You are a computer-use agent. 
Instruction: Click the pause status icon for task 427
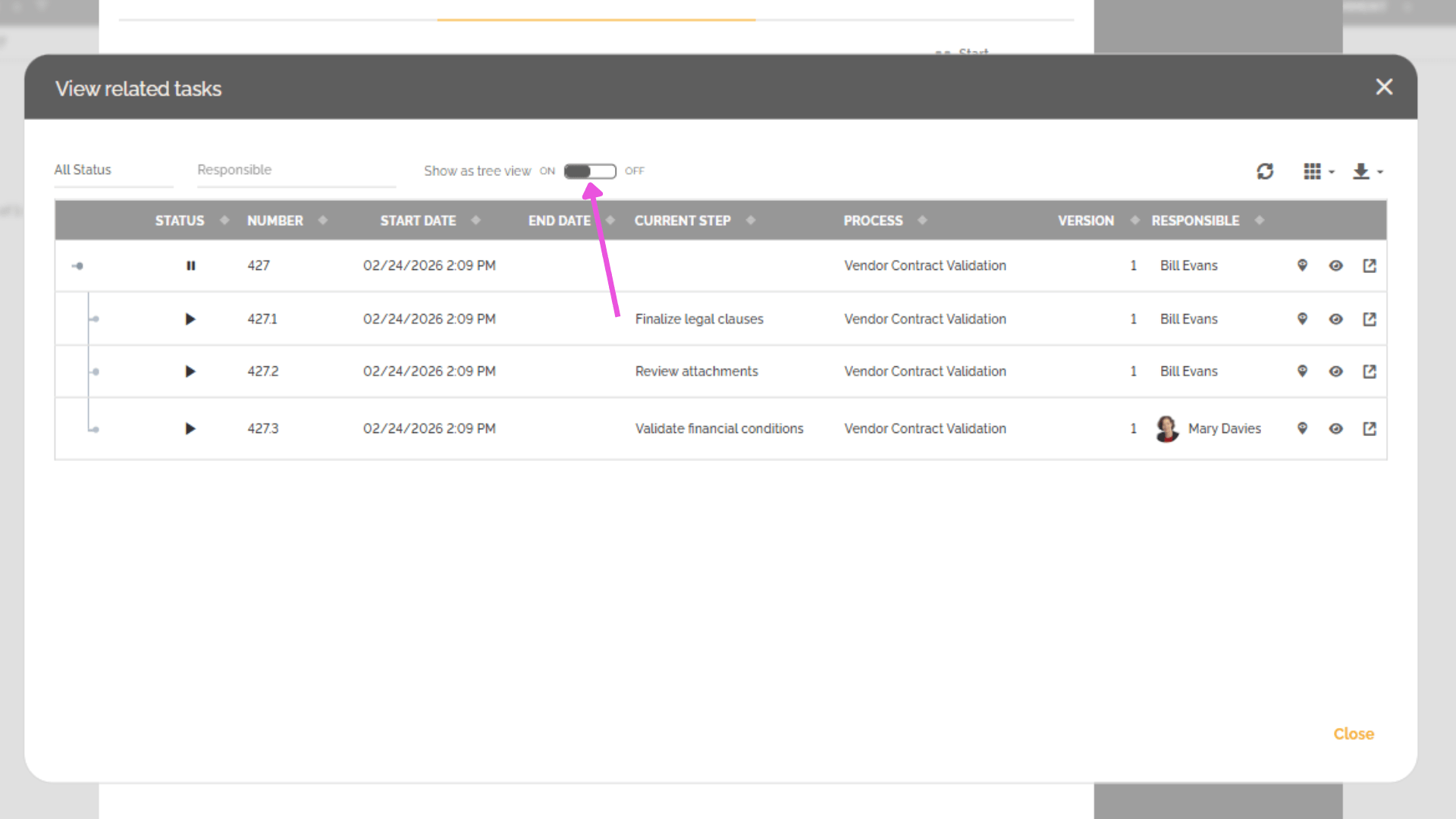coord(190,265)
